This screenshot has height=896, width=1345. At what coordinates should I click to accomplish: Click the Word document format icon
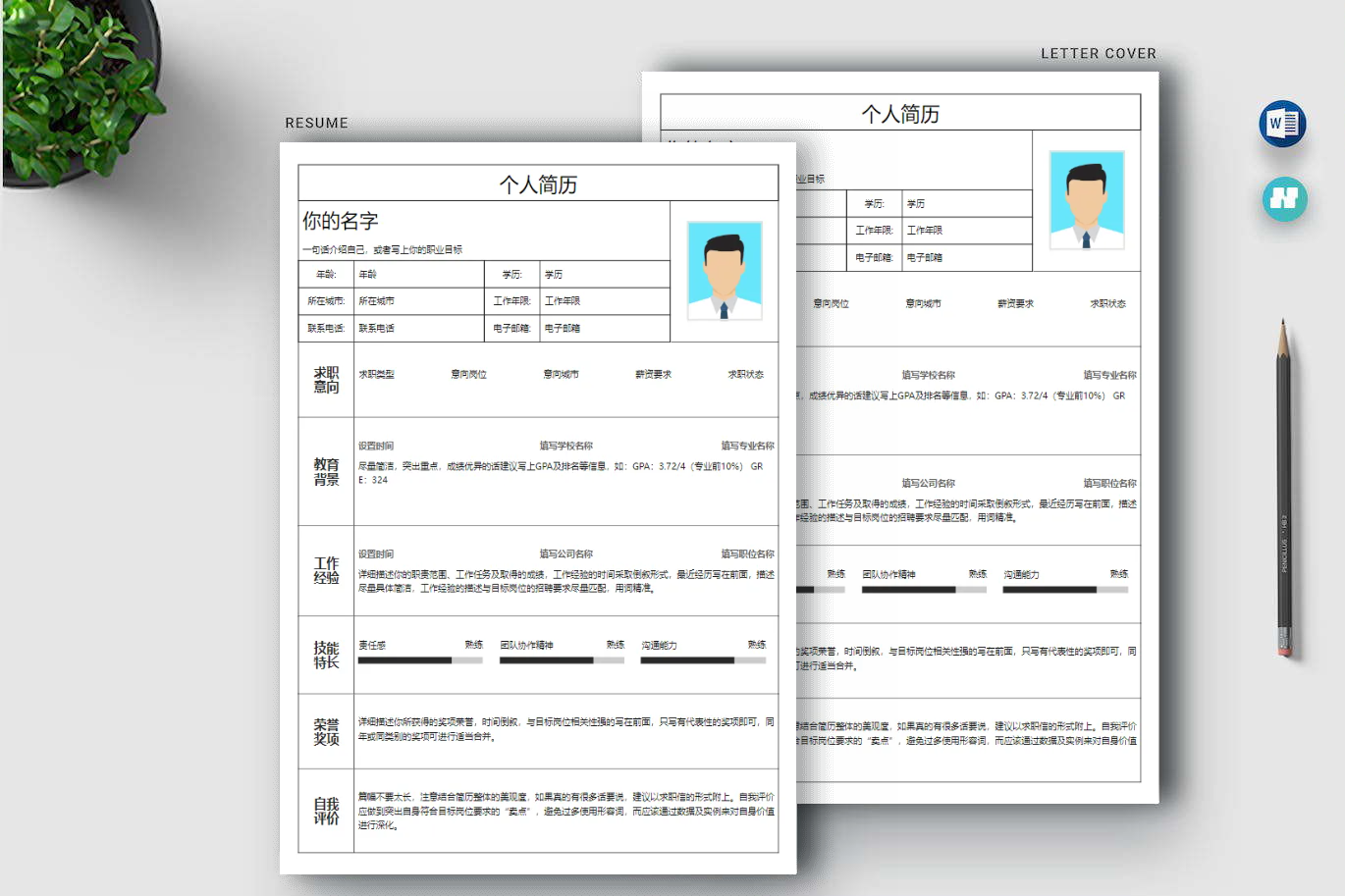pyautogui.click(x=1282, y=124)
